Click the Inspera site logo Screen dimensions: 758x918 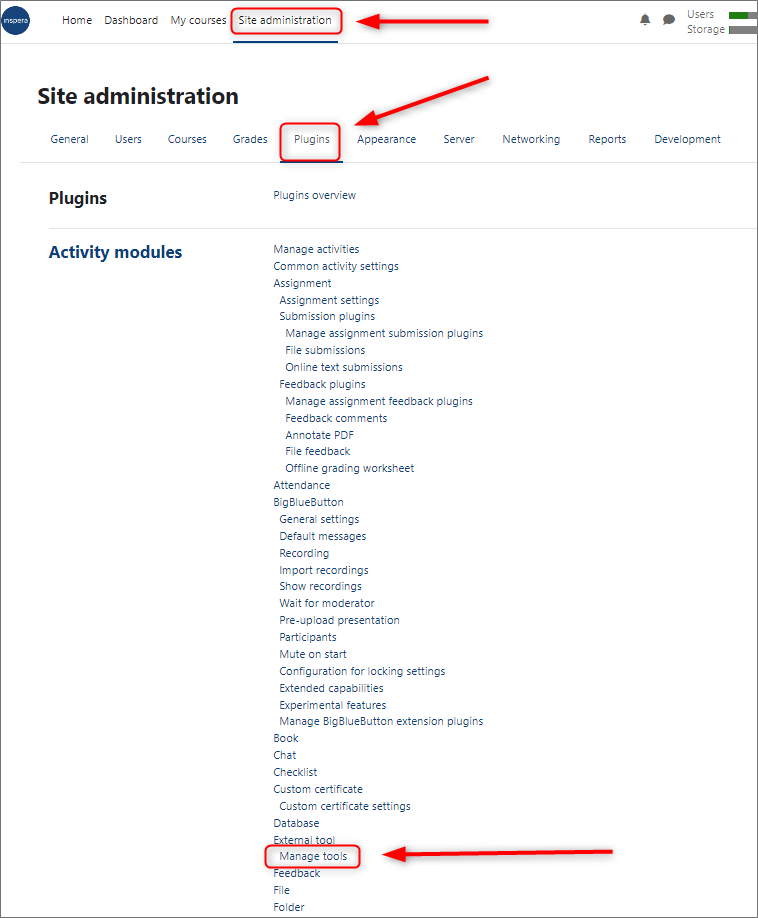16,20
